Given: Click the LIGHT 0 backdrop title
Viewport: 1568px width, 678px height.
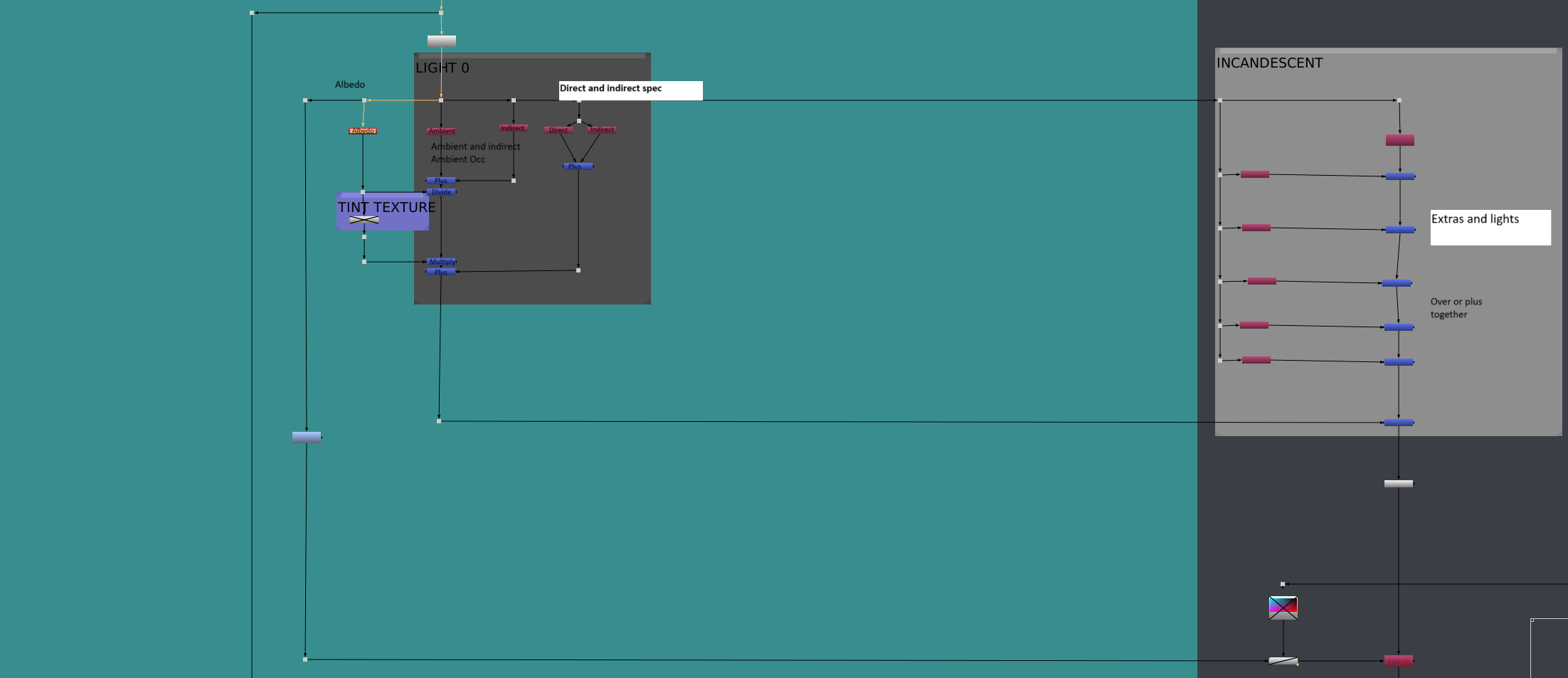Looking at the screenshot, I should 445,68.
